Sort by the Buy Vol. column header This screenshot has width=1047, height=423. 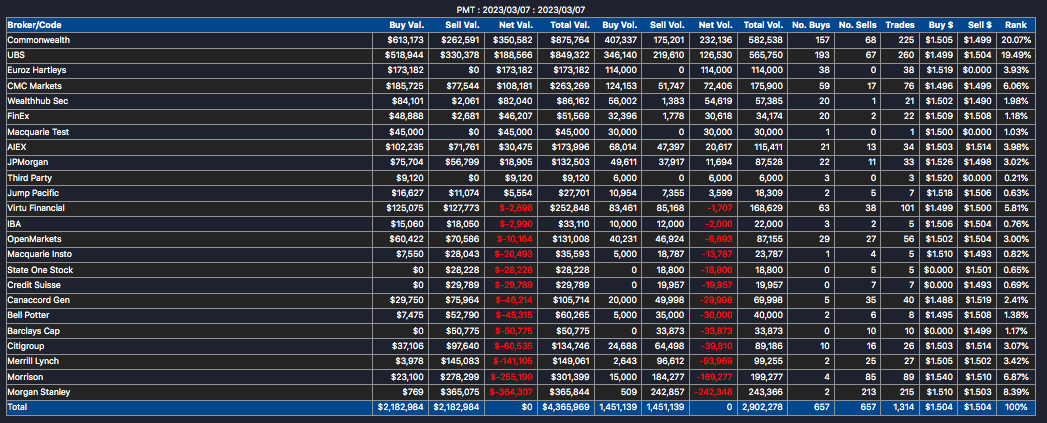(x=620, y=25)
